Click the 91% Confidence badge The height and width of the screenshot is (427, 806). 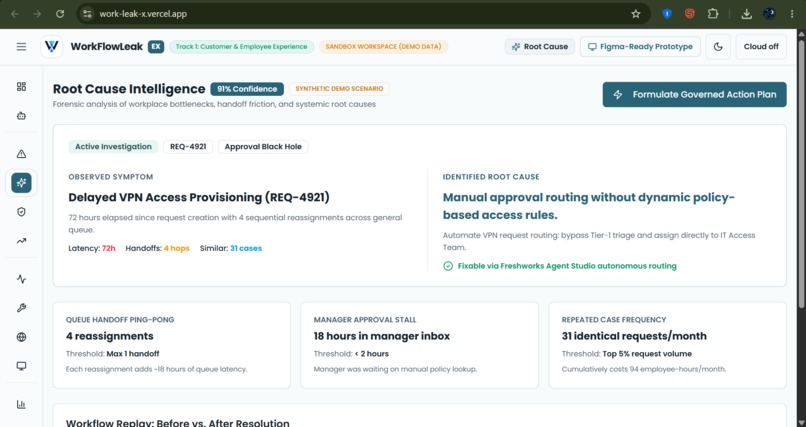tap(247, 89)
